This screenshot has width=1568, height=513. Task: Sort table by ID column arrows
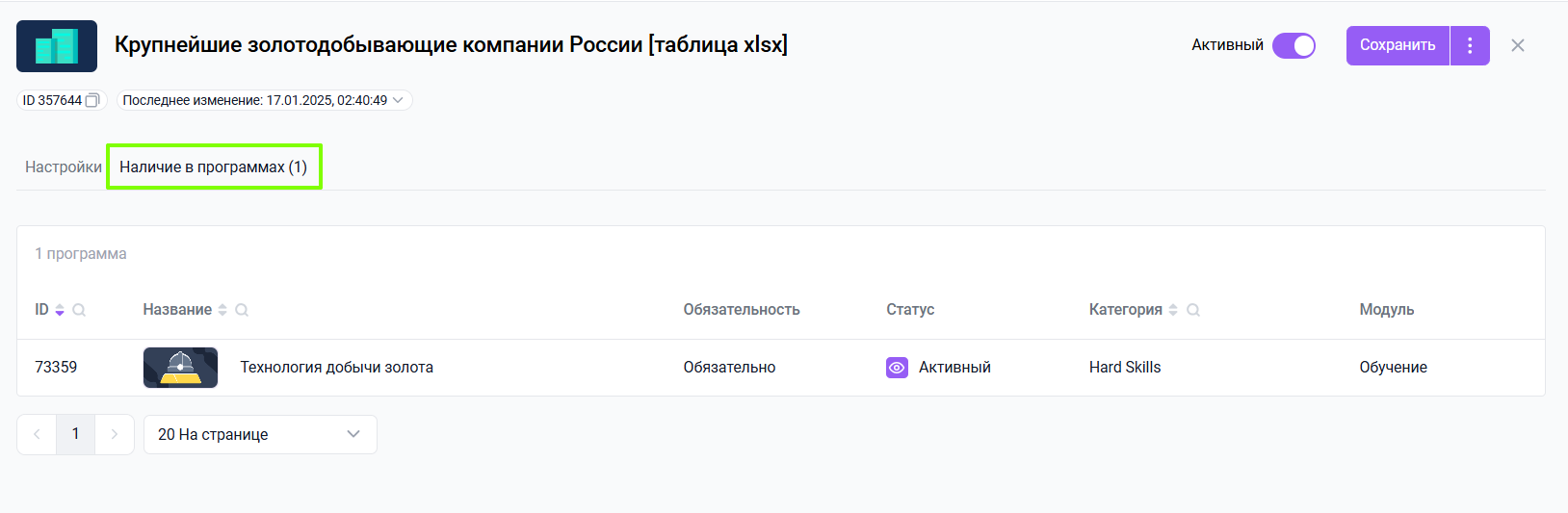coord(60,310)
